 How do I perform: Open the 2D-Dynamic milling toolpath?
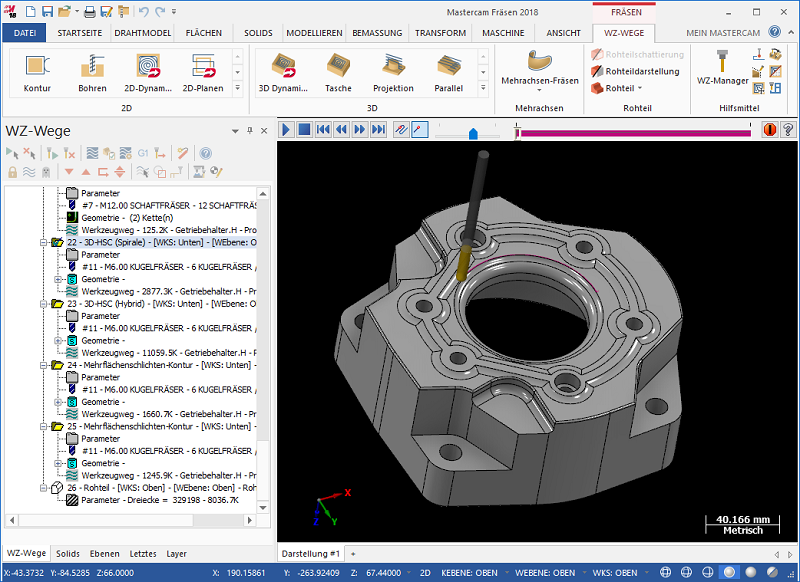click(x=148, y=73)
